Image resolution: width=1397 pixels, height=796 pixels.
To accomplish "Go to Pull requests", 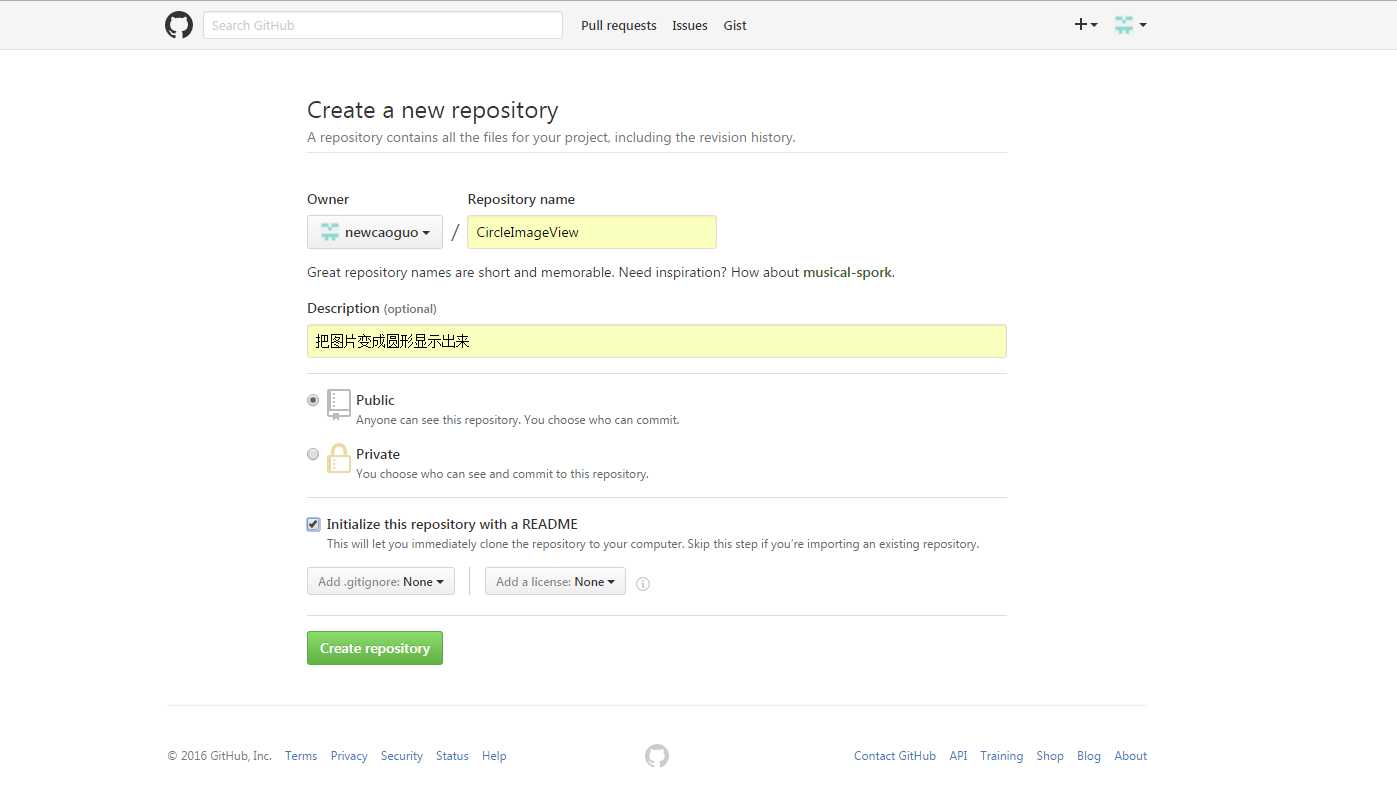I will point(619,26).
